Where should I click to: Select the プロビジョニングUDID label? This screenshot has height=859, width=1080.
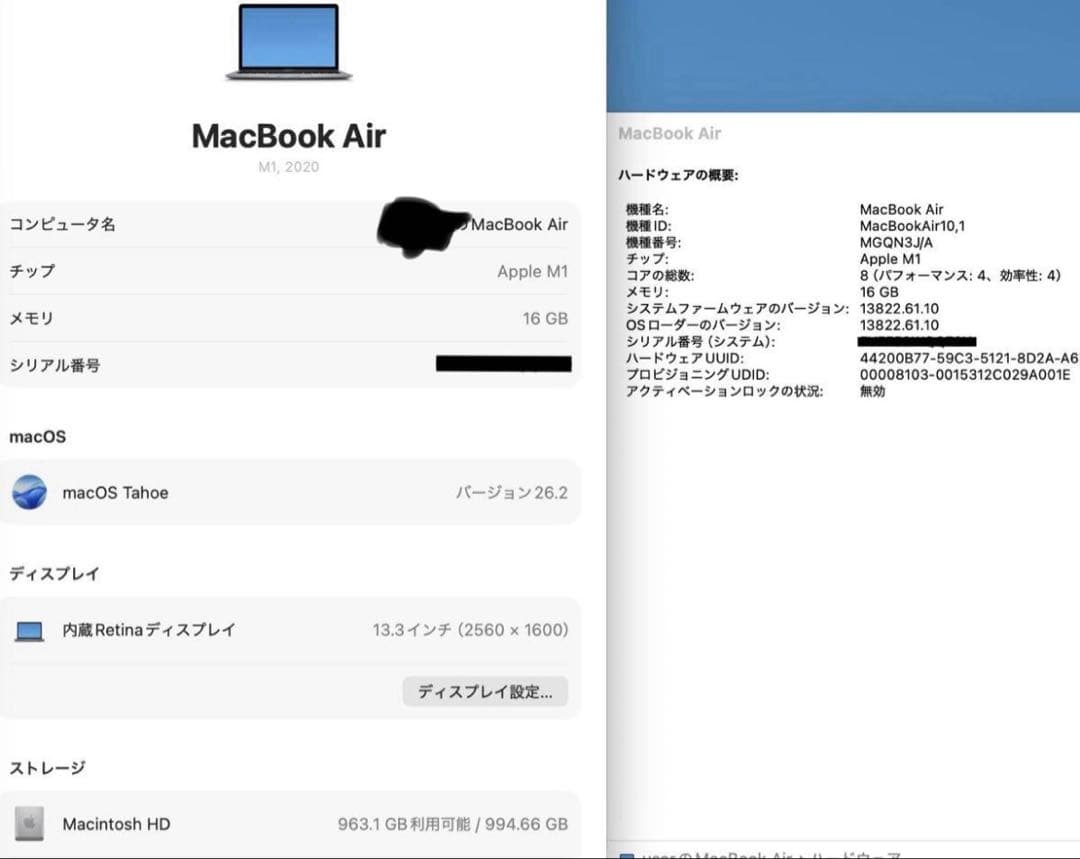coord(697,375)
